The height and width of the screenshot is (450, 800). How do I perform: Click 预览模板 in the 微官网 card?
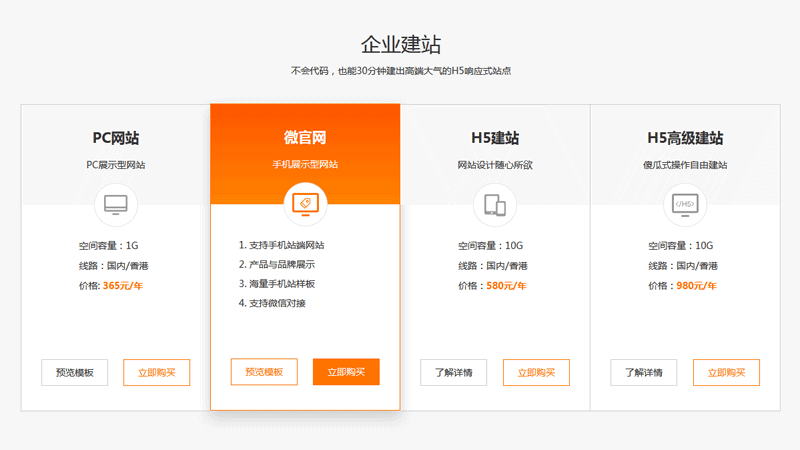click(264, 372)
